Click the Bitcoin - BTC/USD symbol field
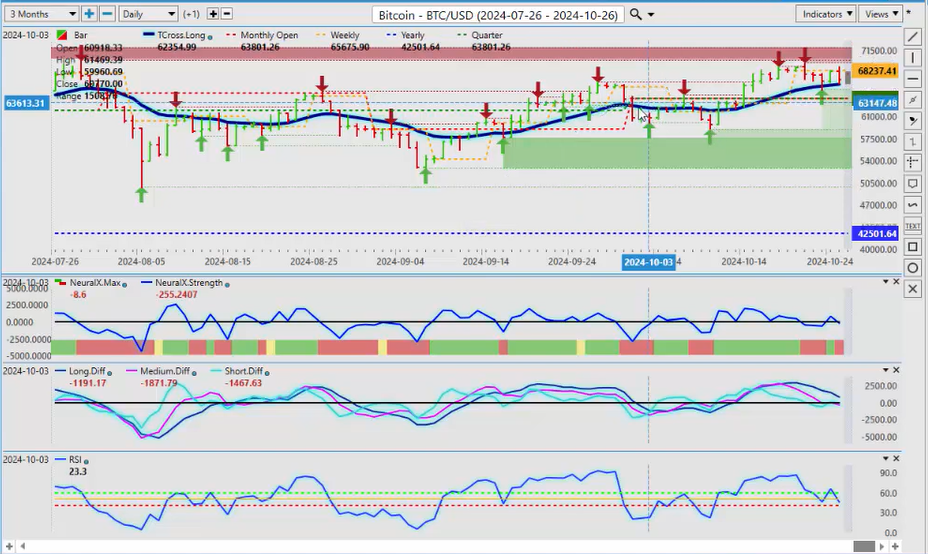The image size is (928, 554). (x=498, y=14)
